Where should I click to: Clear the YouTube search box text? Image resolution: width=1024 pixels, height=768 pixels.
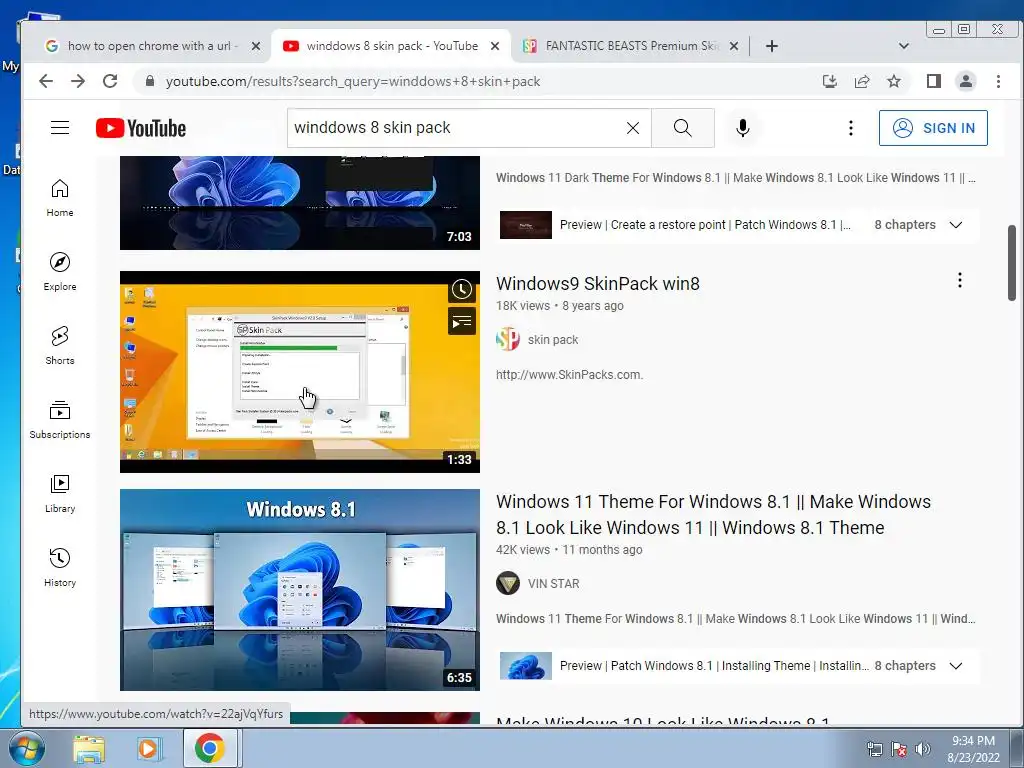point(633,128)
